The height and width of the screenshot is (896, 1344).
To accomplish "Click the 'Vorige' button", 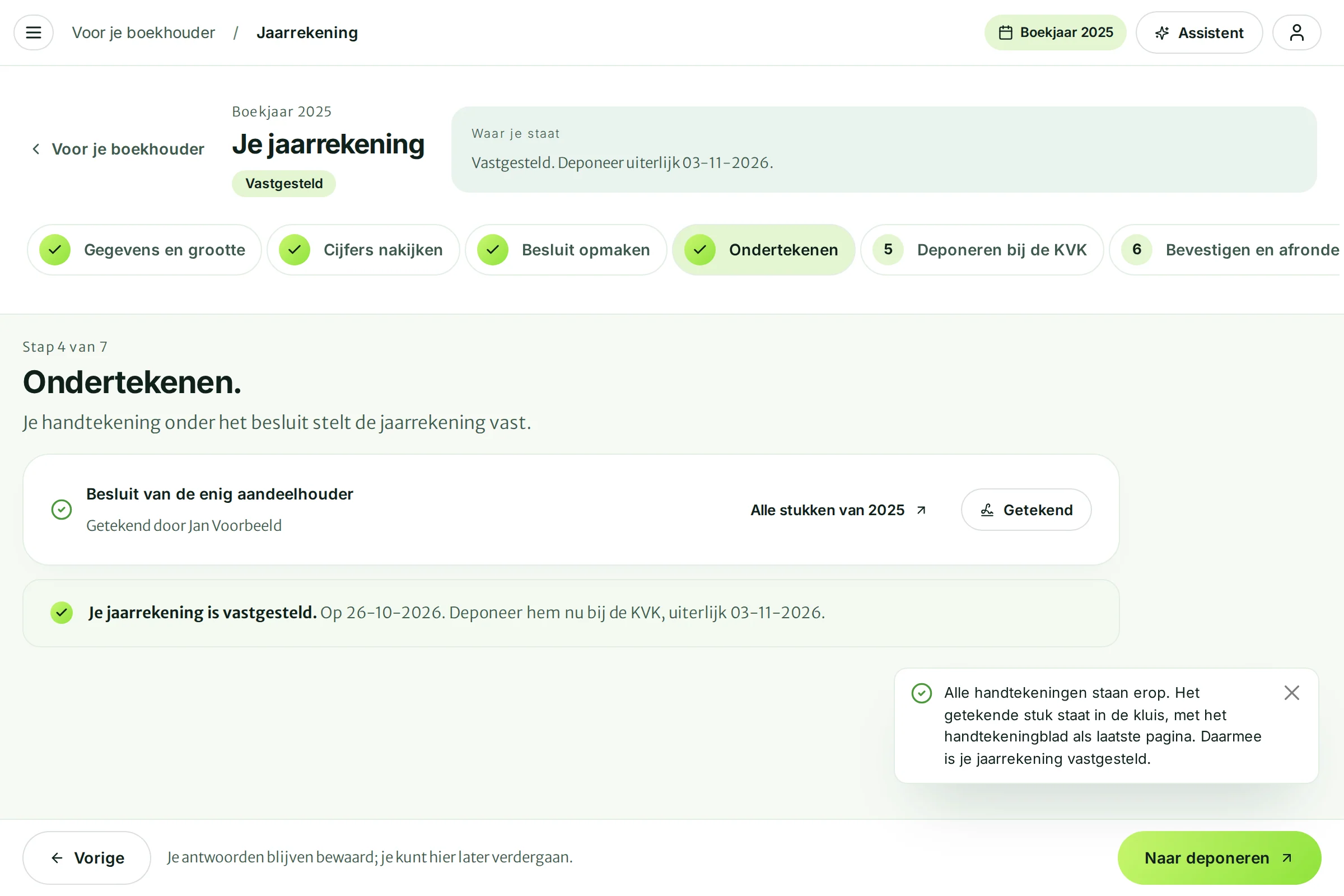I will [87, 858].
